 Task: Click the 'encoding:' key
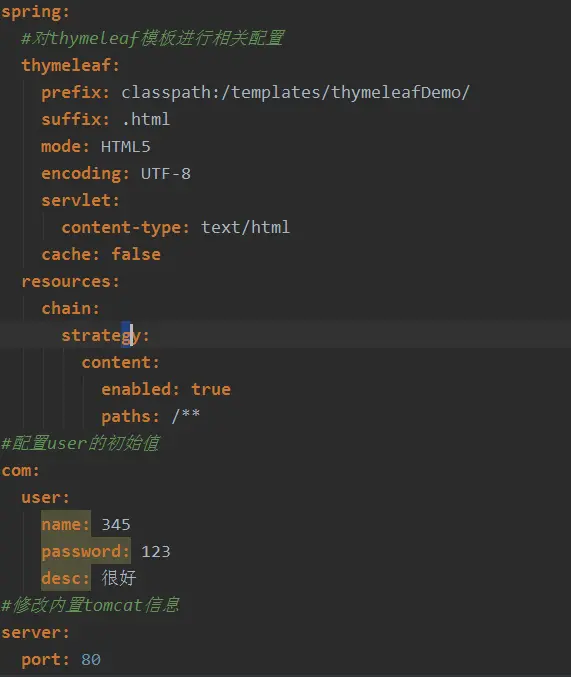[86, 174]
